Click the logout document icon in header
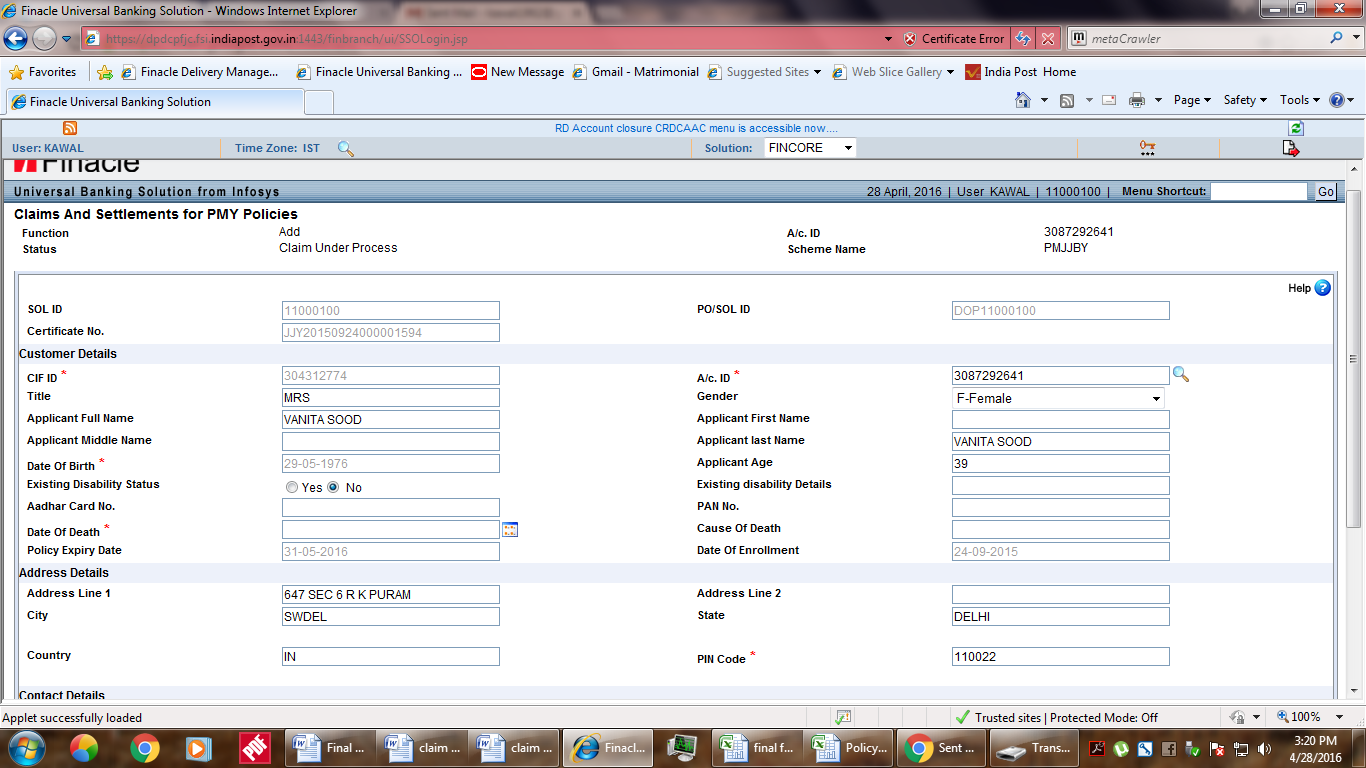Image resolution: width=1366 pixels, height=768 pixels. 1290,148
